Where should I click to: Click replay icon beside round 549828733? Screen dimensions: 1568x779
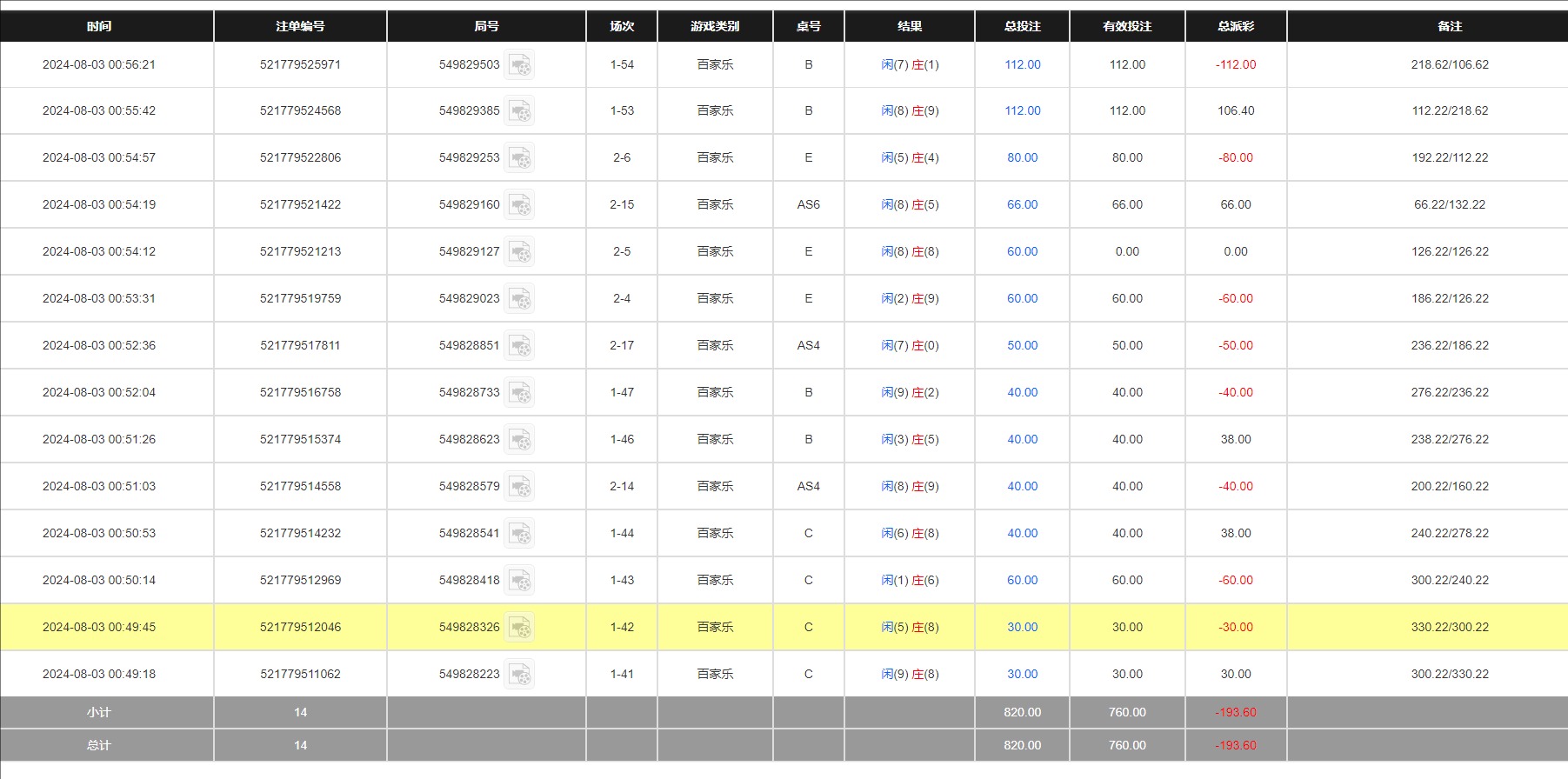tap(519, 393)
